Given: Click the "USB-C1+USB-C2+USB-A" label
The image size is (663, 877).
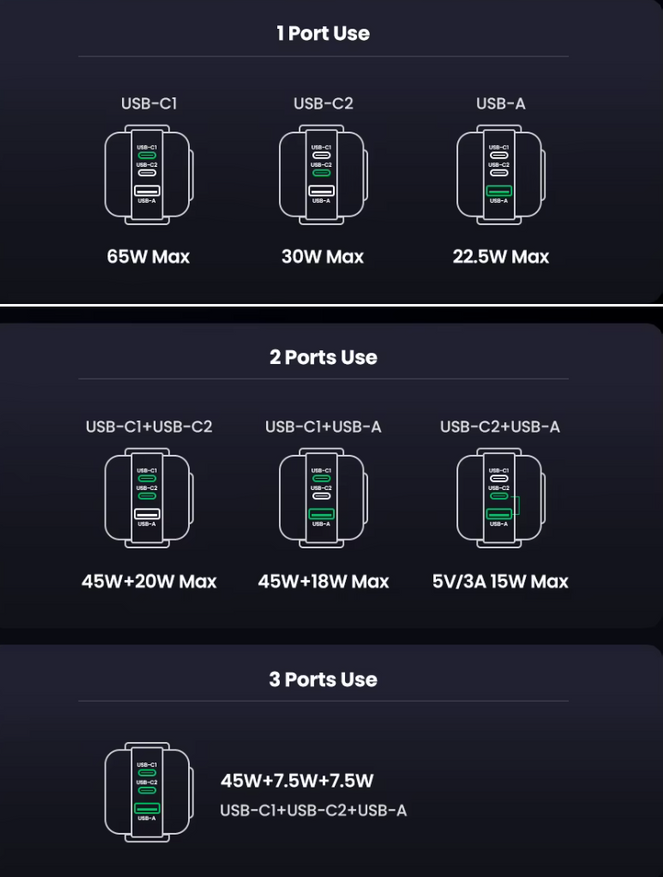Looking at the screenshot, I should [313, 810].
